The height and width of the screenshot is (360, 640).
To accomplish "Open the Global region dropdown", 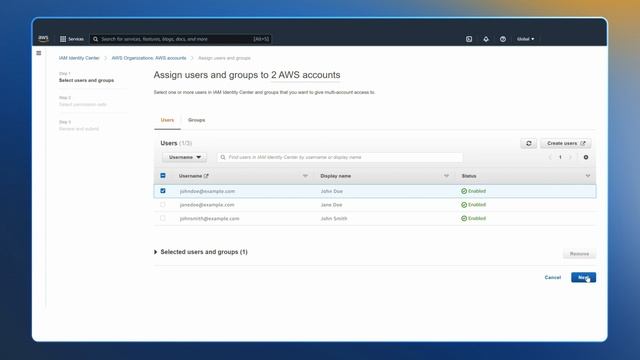I will [525, 39].
